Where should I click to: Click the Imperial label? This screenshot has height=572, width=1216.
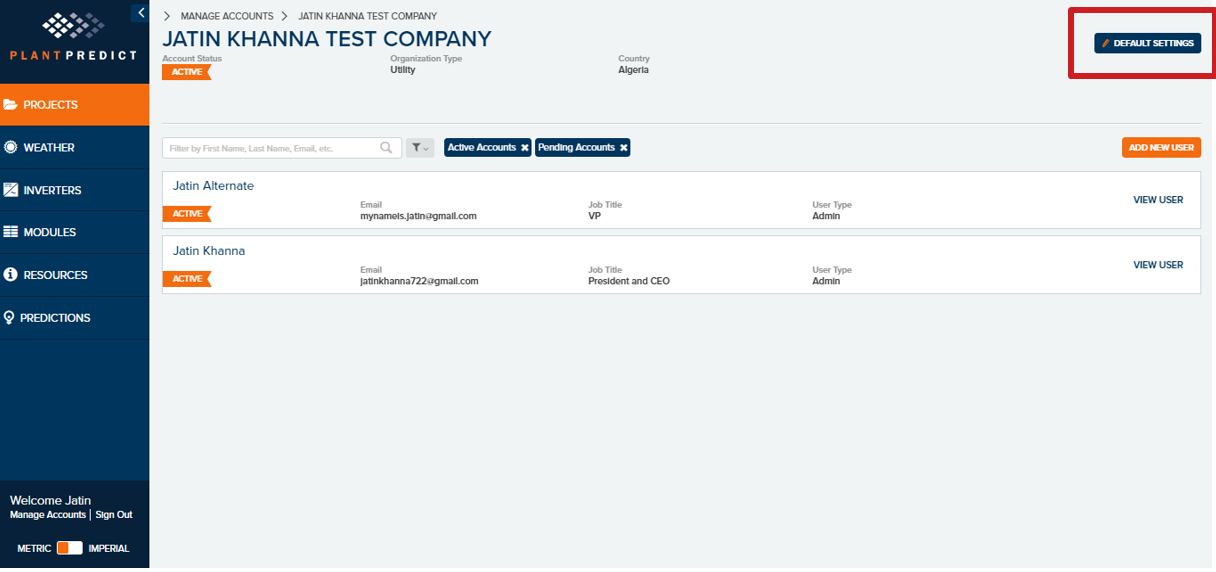click(109, 549)
